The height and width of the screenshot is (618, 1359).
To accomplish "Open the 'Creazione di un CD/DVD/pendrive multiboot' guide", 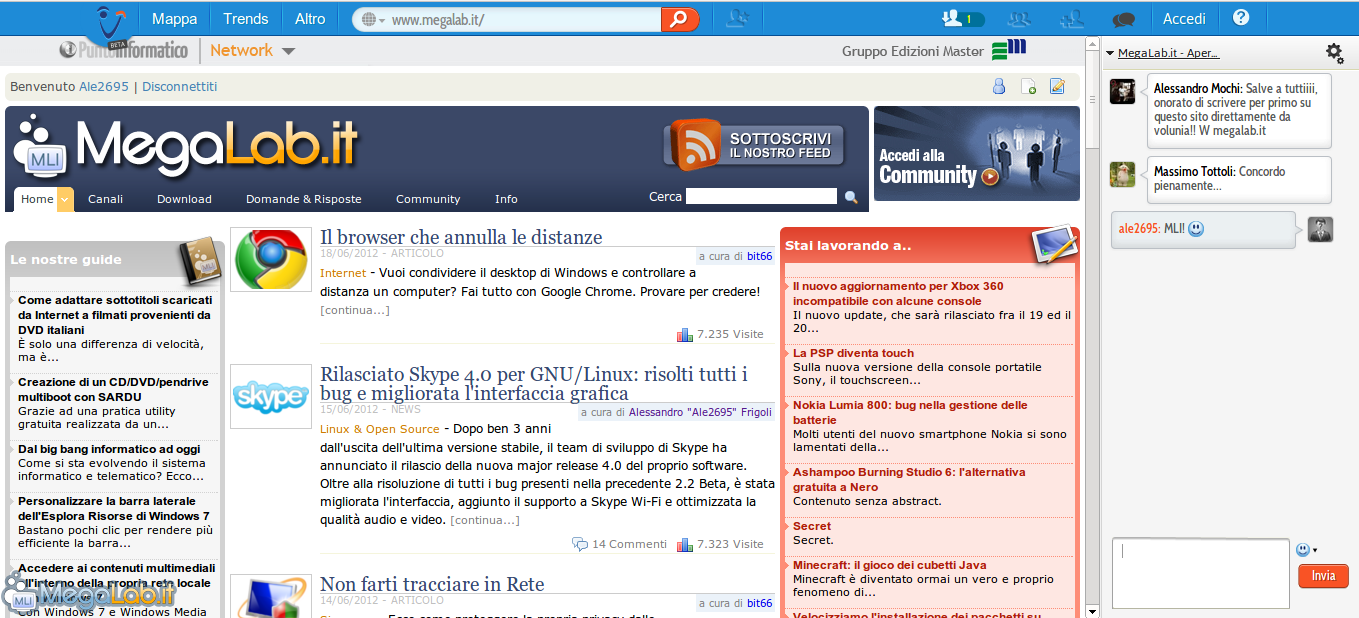I will point(113,389).
